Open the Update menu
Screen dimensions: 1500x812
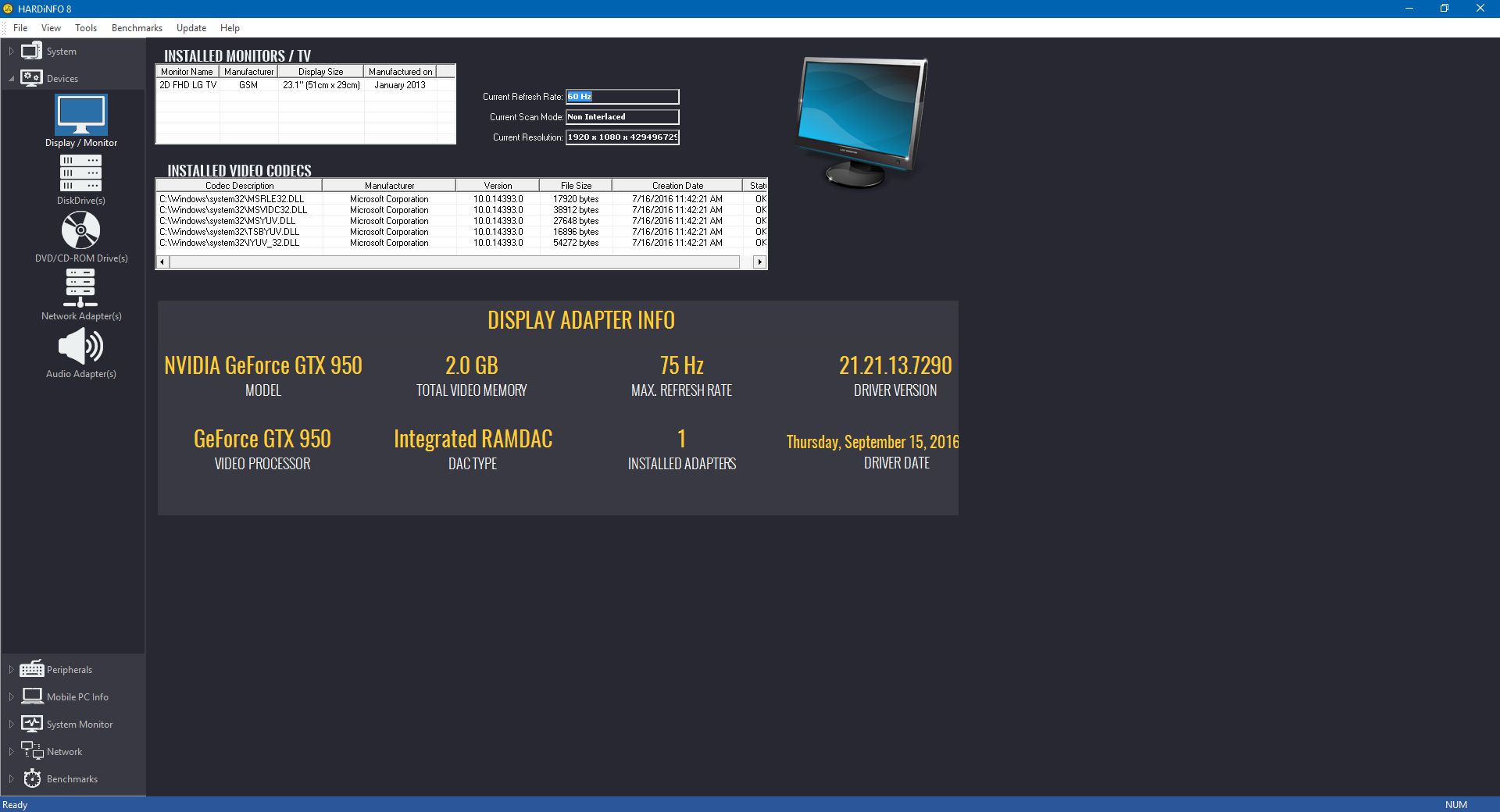191,28
